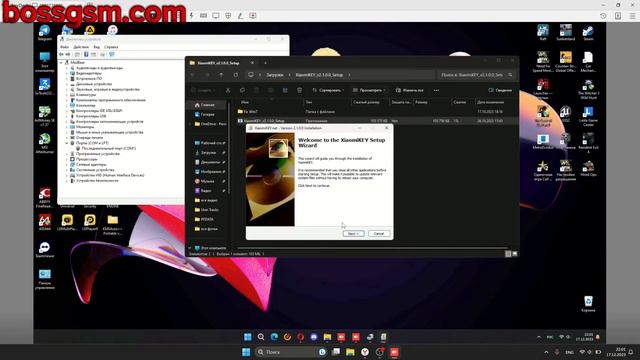This screenshot has height=360, width=640.
Task: Open the TeamViewer desktop icon
Action: click(x=44, y=250)
